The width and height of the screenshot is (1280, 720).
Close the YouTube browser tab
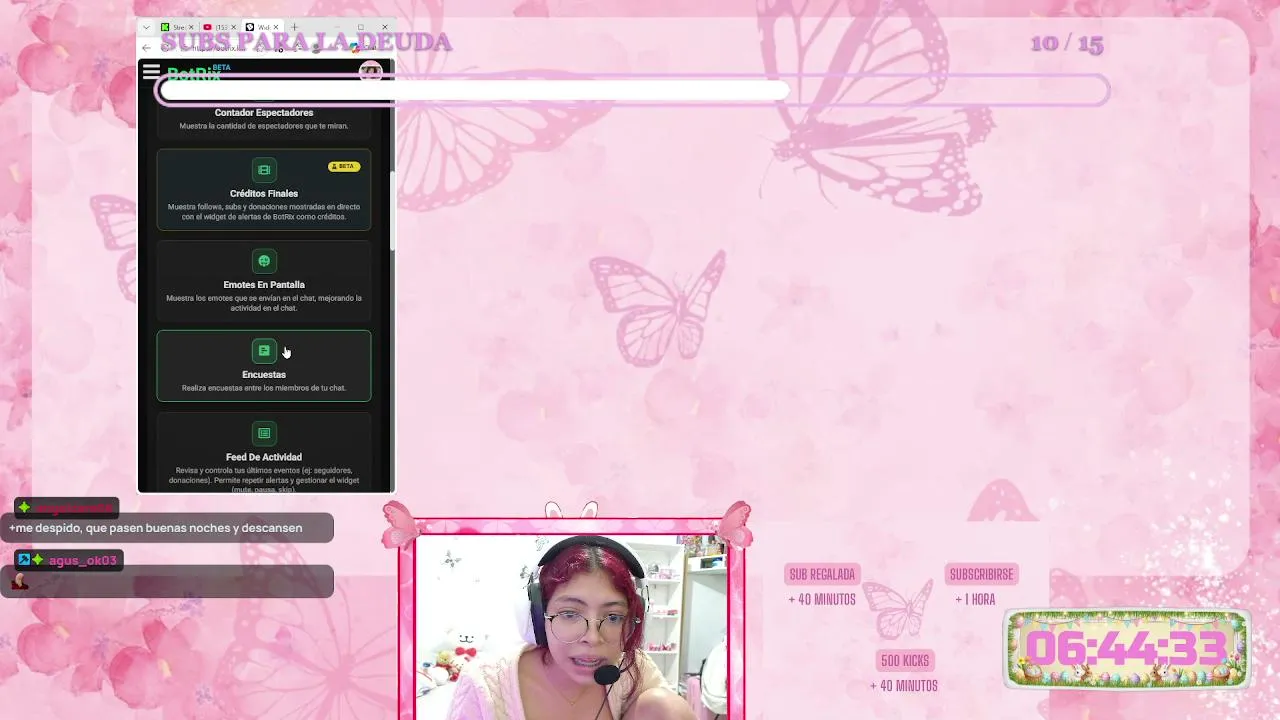coord(234,27)
